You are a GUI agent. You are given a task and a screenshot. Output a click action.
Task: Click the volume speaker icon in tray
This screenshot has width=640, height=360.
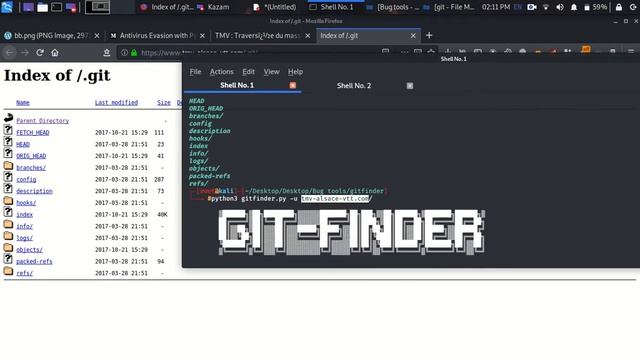pyautogui.click(x=560, y=7)
